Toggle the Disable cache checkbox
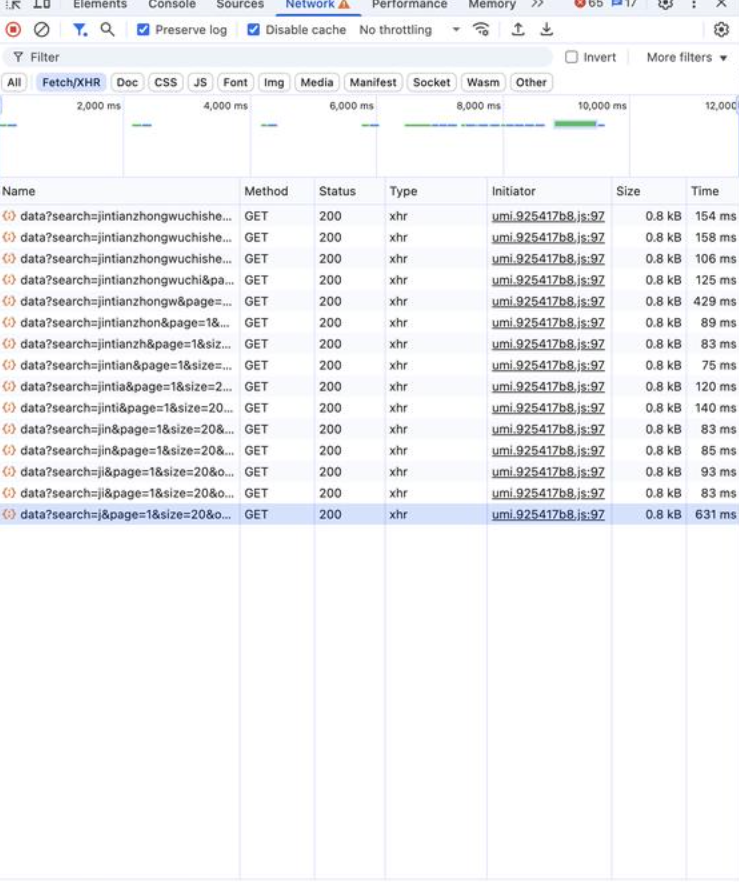The height and width of the screenshot is (882, 739). [x=254, y=30]
